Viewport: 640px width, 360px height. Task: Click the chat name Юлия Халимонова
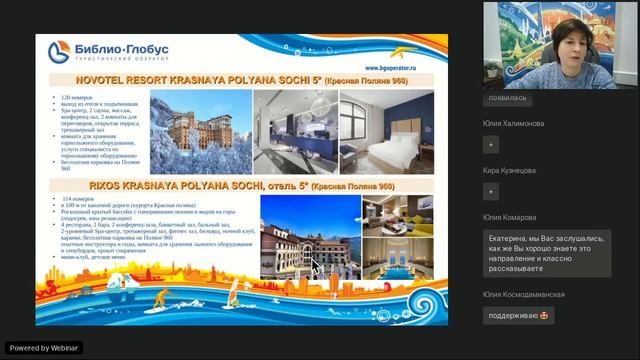(513, 123)
